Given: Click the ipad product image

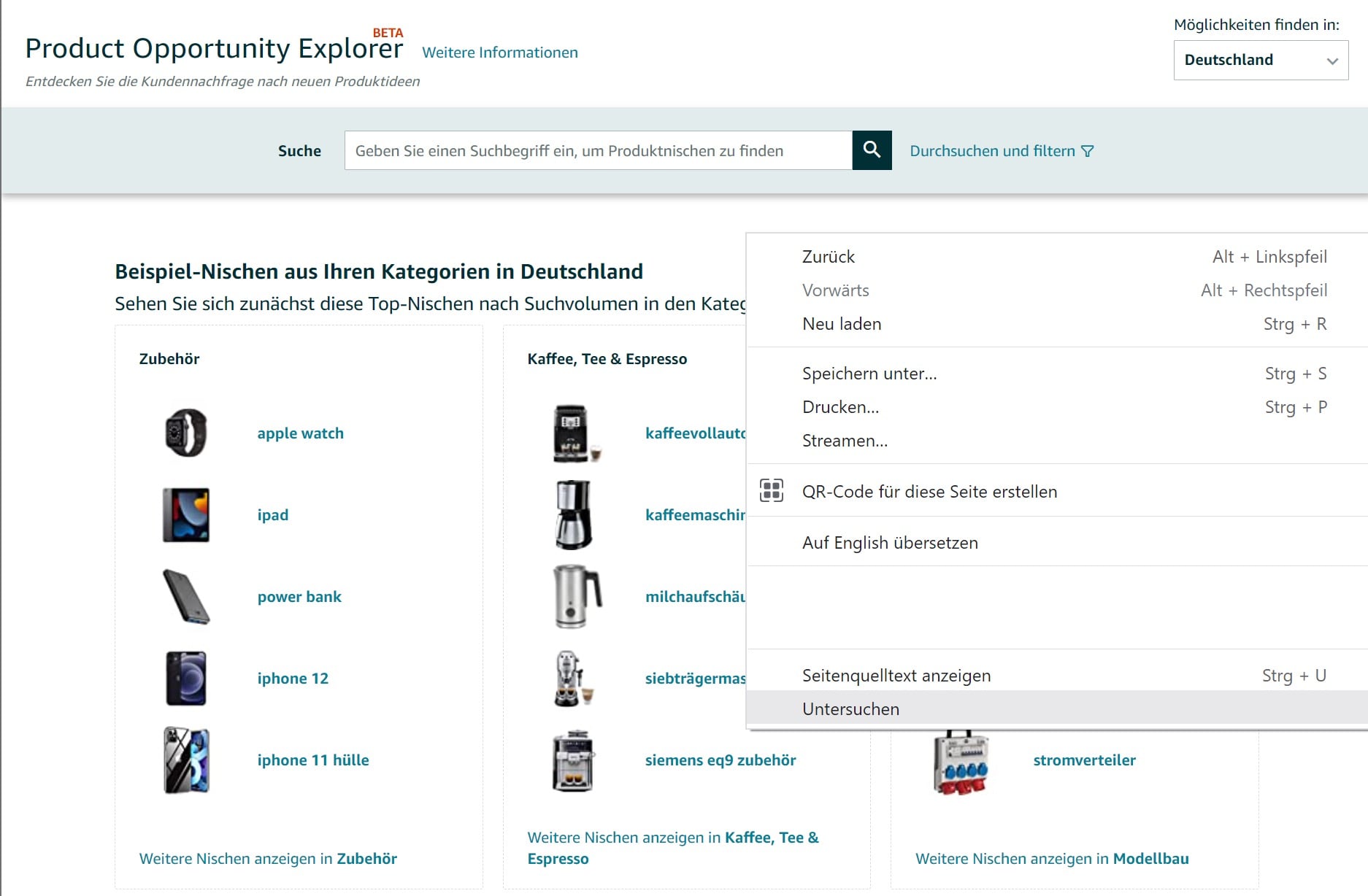Looking at the screenshot, I should (x=186, y=514).
